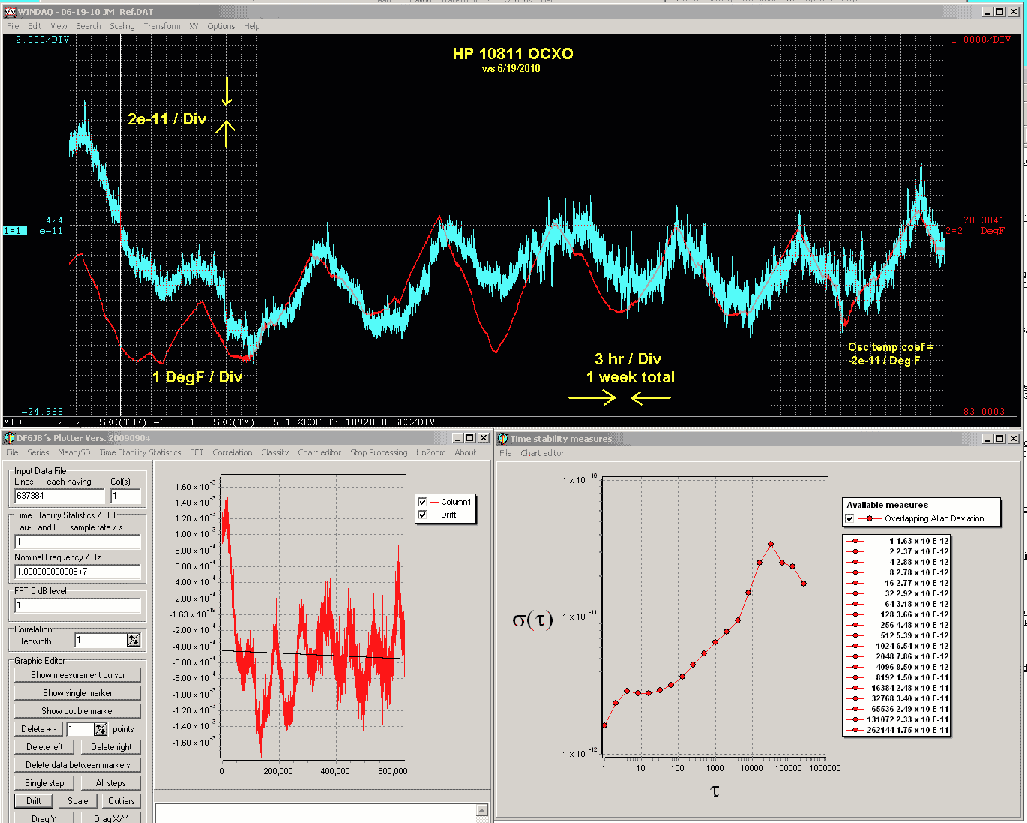Open the About menu in Plotter
The width and height of the screenshot is (1027, 823).
point(465,452)
